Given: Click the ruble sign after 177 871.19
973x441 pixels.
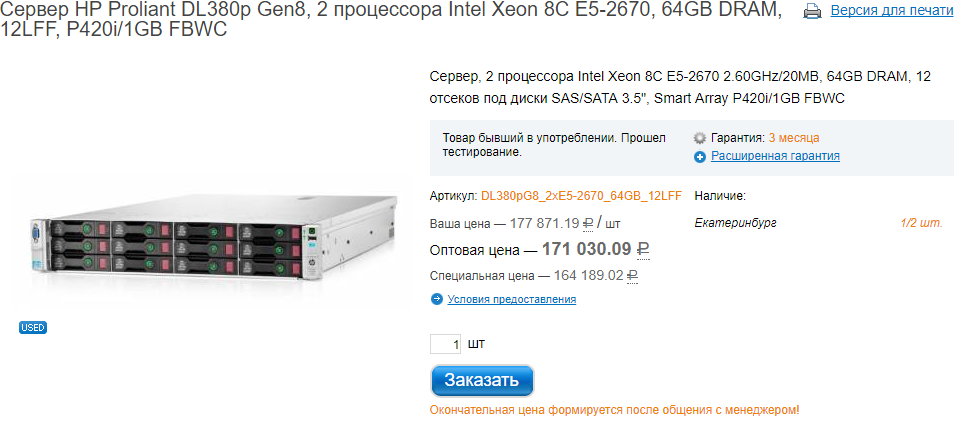Looking at the screenshot, I should (x=588, y=223).
